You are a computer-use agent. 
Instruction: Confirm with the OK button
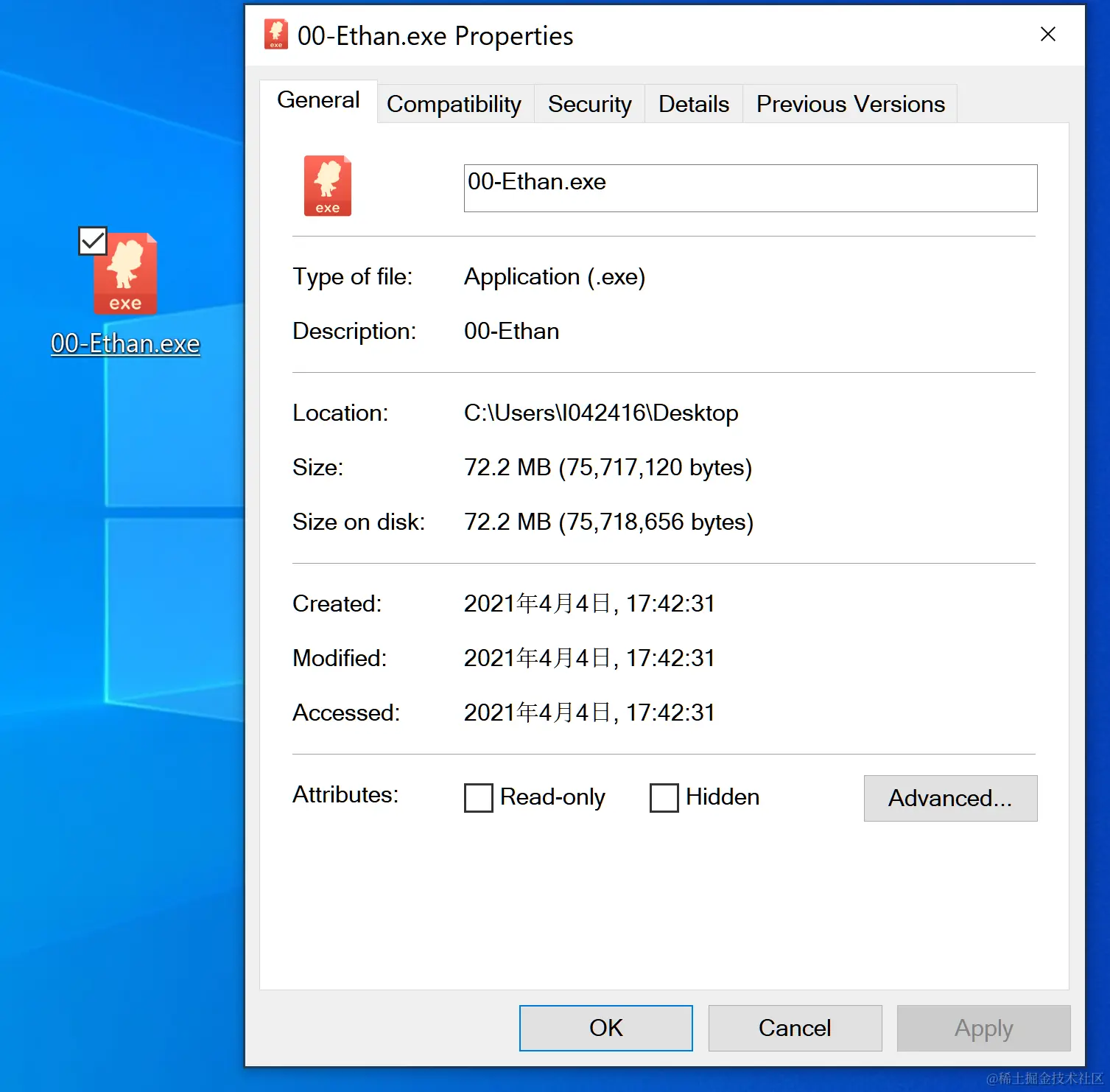point(606,1028)
